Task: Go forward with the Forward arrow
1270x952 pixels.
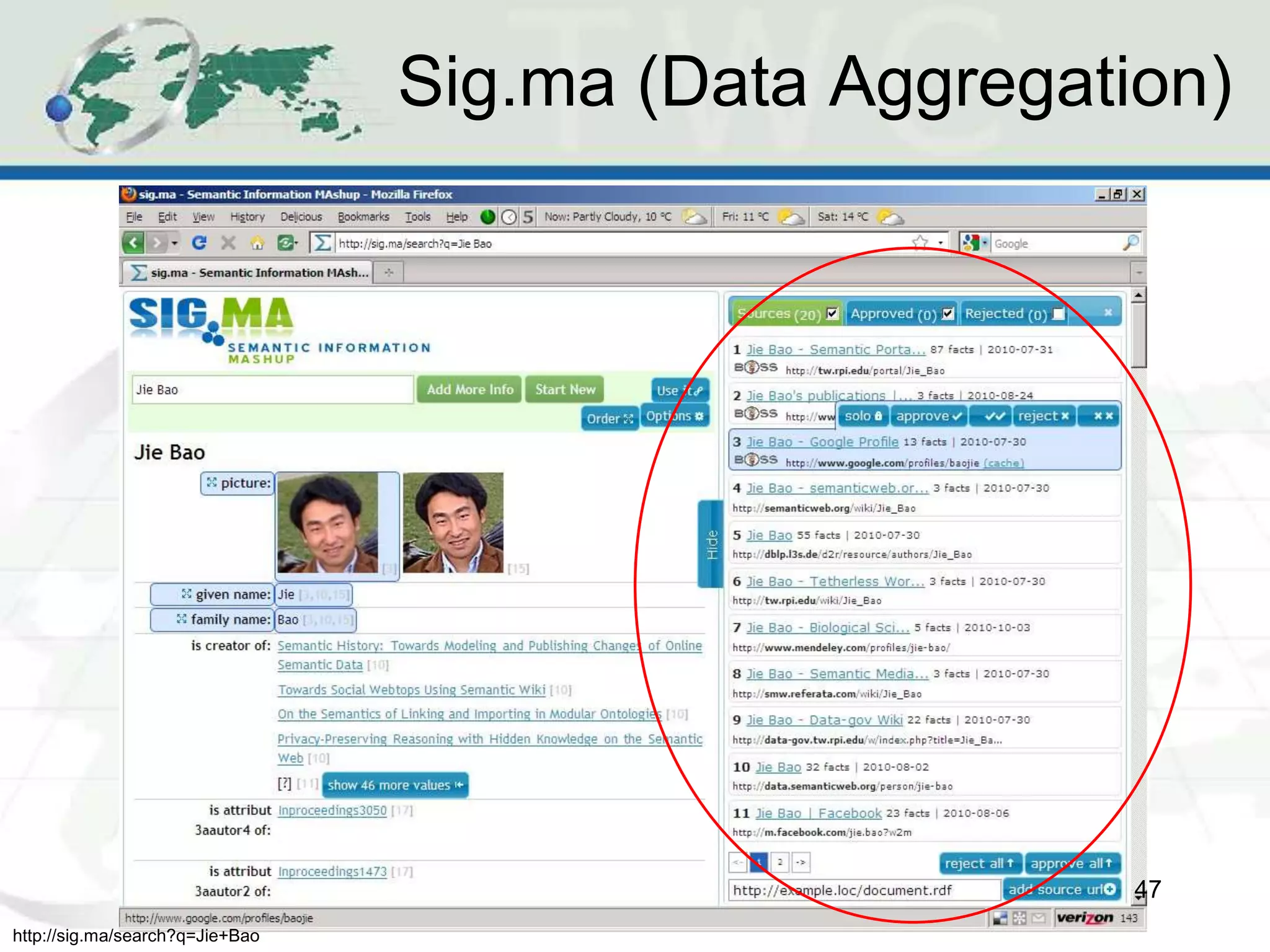Action: [x=156, y=243]
